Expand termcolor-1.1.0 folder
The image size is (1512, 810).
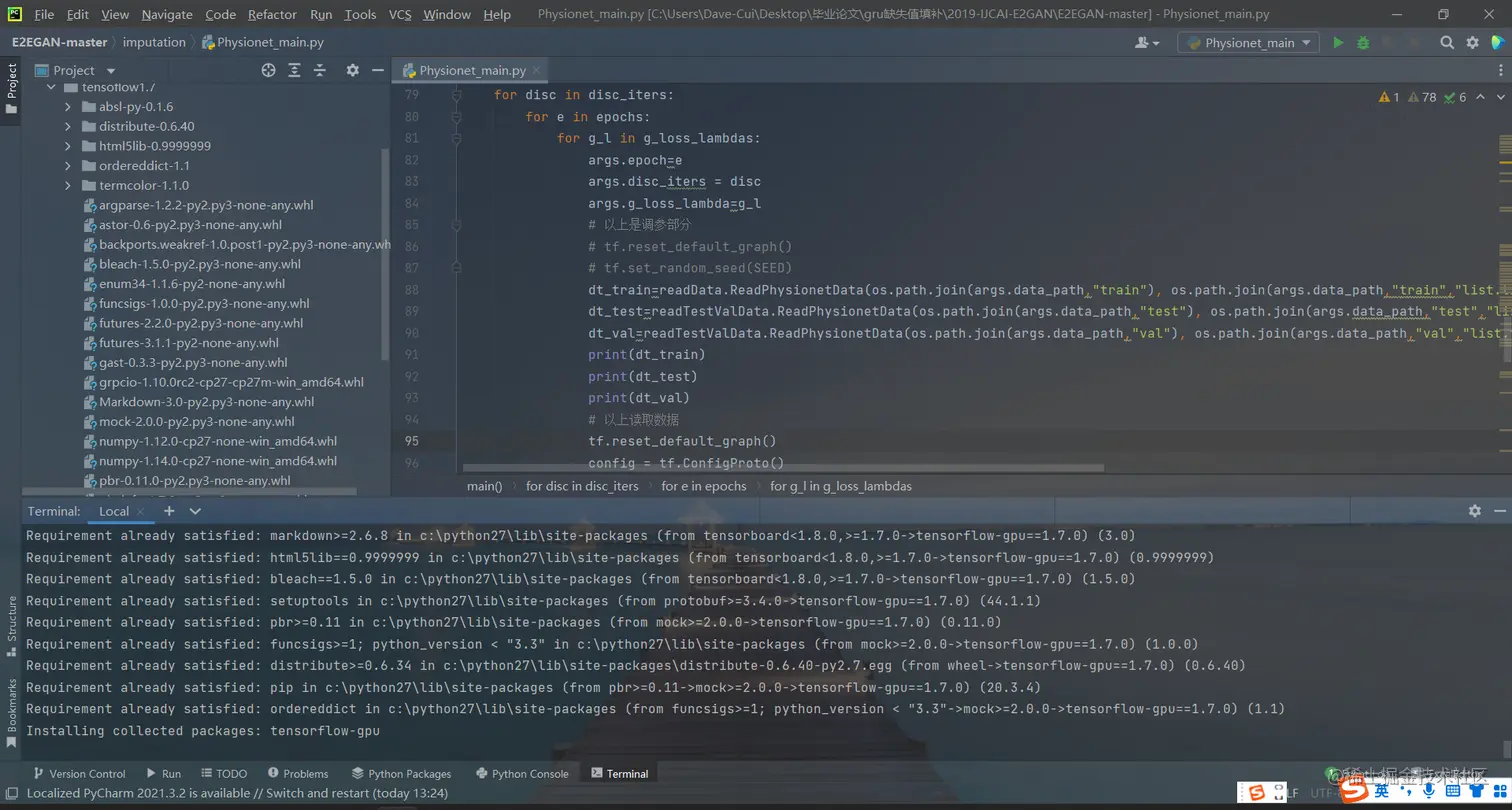click(x=68, y=186)
